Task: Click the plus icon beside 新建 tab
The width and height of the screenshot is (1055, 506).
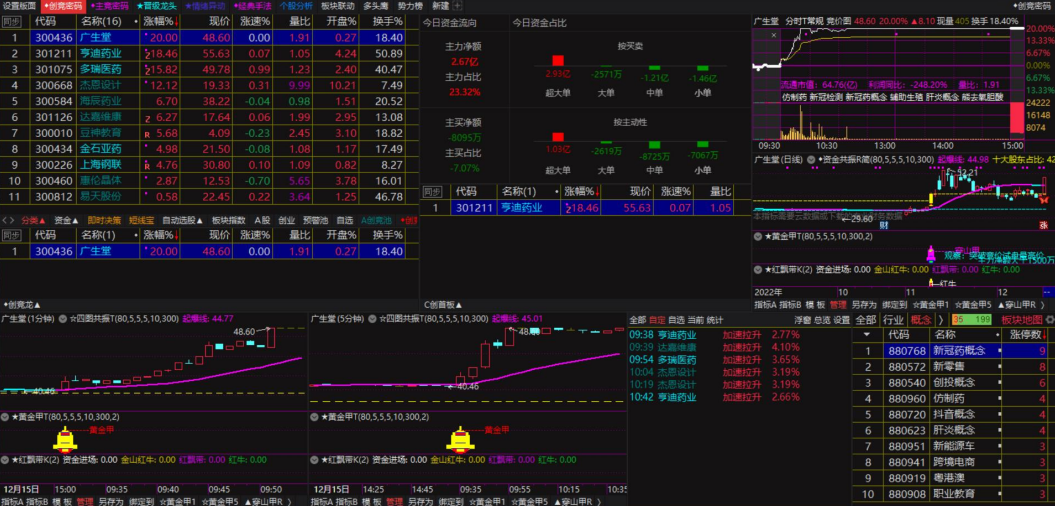Action: (458, 5)
